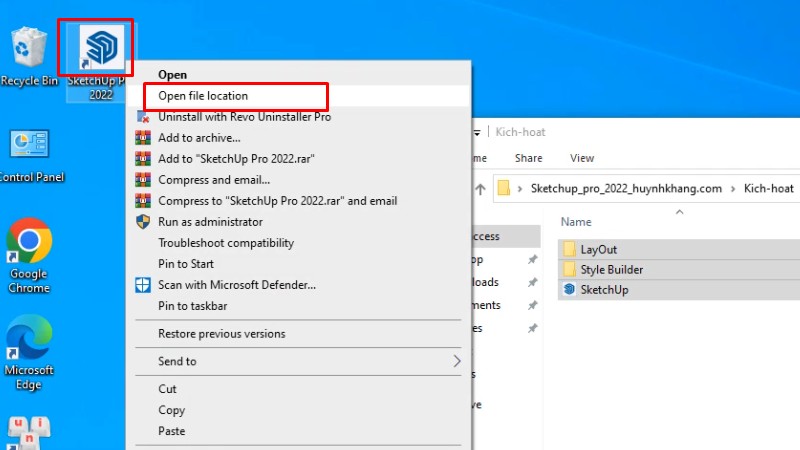
Task: Click Open in the context menu
Action: [172, 75]
